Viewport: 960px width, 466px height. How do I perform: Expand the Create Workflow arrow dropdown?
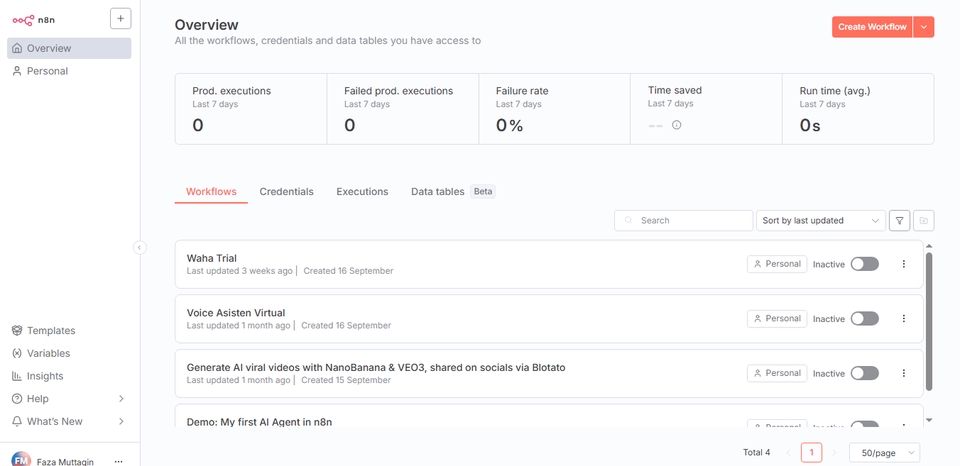click(x=924, y=27)
